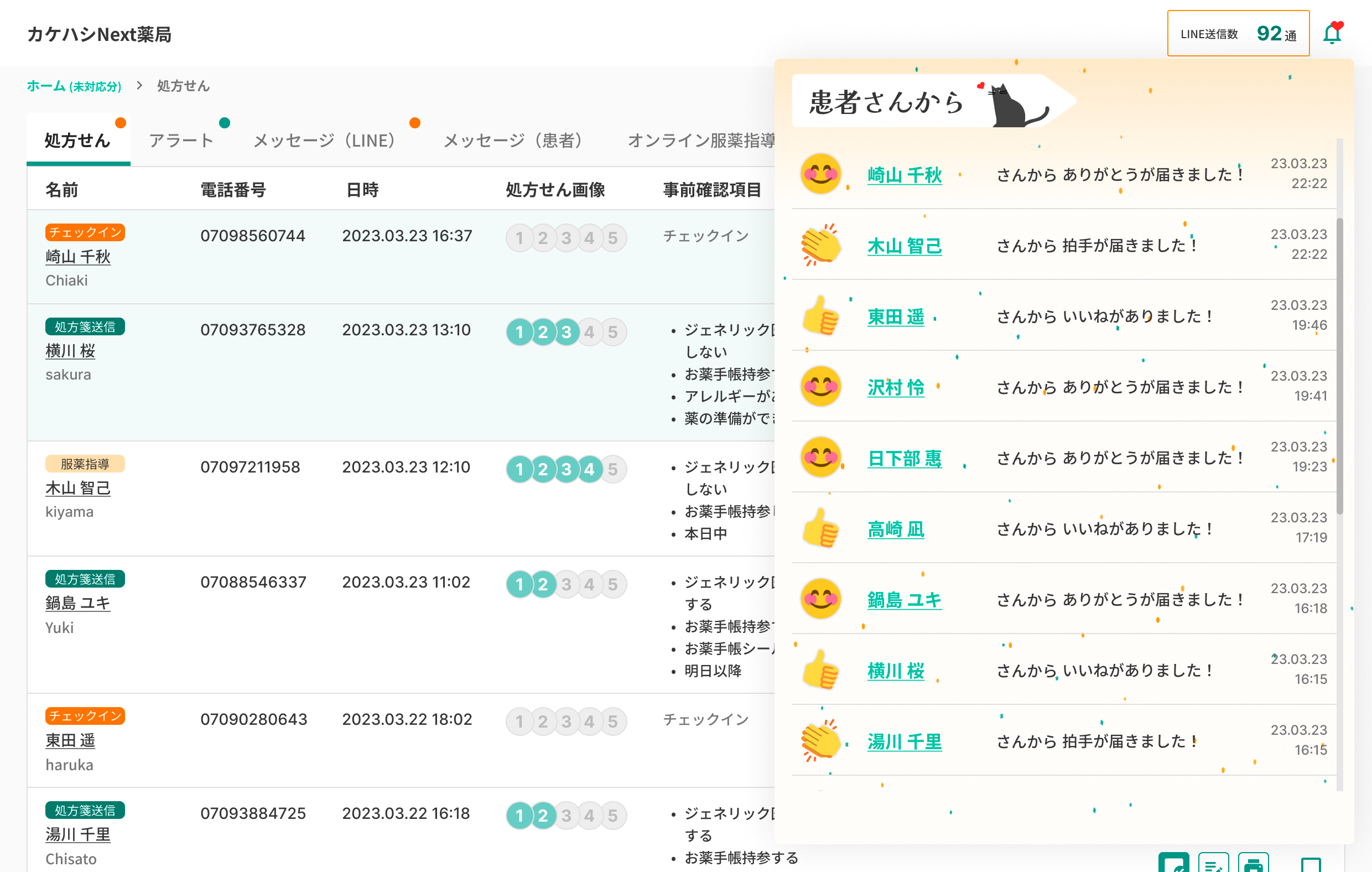This screenshot has height=872, width=1372.
Task: Click breadcrumb chevron after ホーム
Action: pos(139,86)
